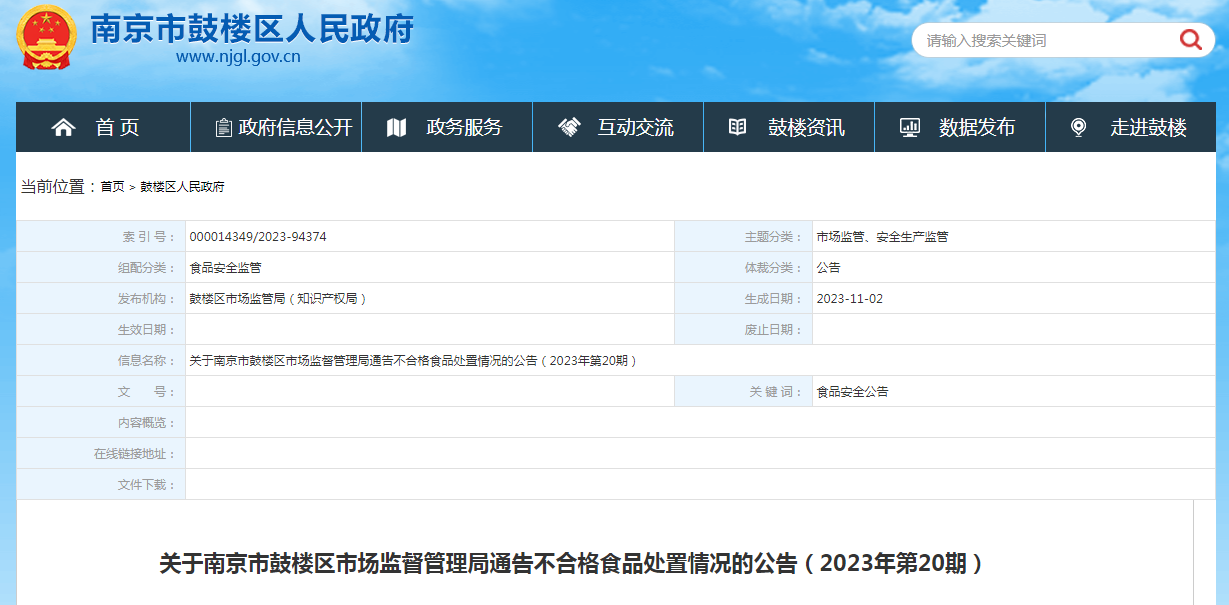Click the location pin icon beside 走进鼓楼
Viewport: 1229px width, 605px height.
[1078, 127]
